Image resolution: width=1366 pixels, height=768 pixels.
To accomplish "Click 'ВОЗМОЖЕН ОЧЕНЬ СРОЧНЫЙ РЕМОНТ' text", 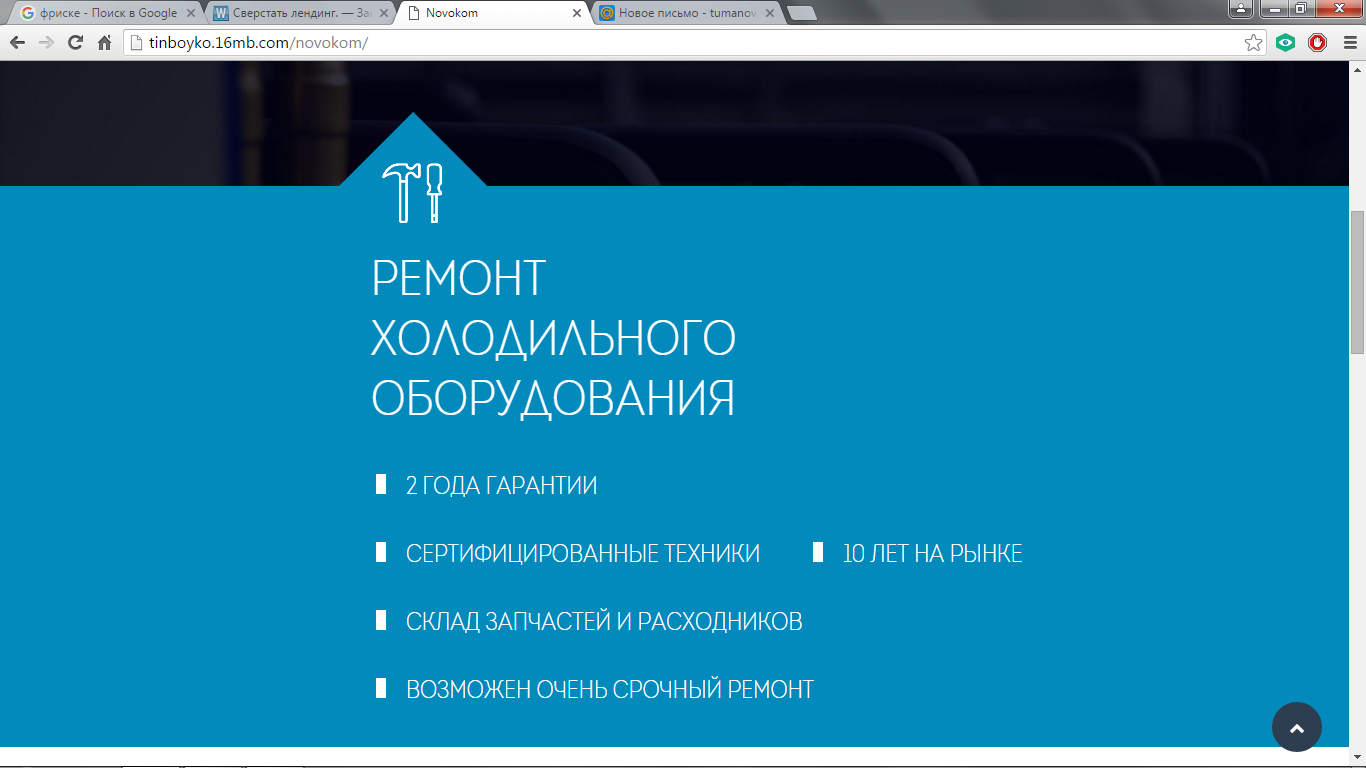I will coord(610,690).
